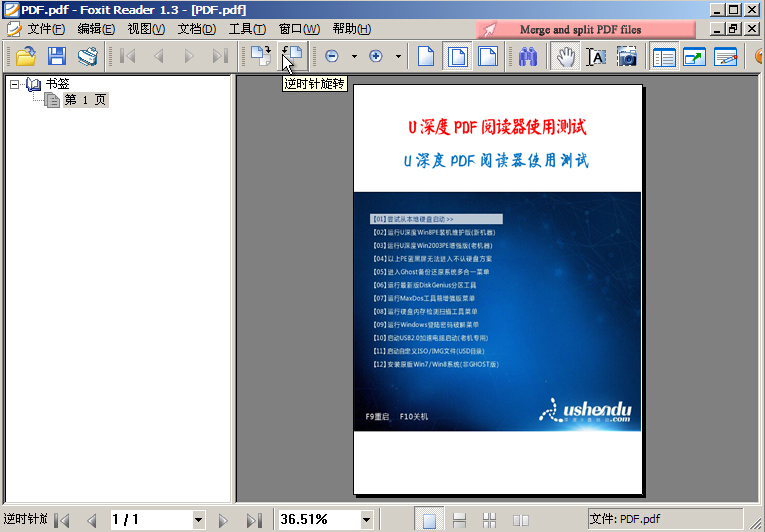The height and width of the screenshot is (532, 765).
Task: Open the 工具(T) menu
Action: point(247,29)
